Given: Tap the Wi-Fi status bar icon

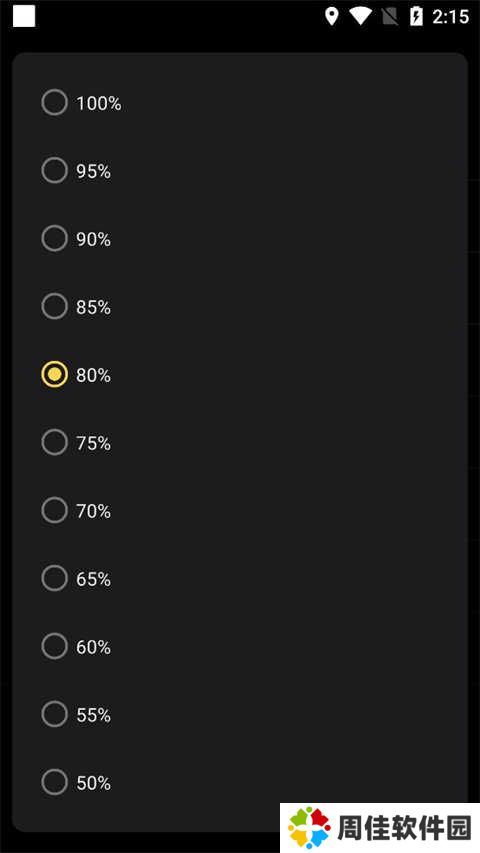Looking at the screenshot, I should pyautogui.click(x=360, y=16).
